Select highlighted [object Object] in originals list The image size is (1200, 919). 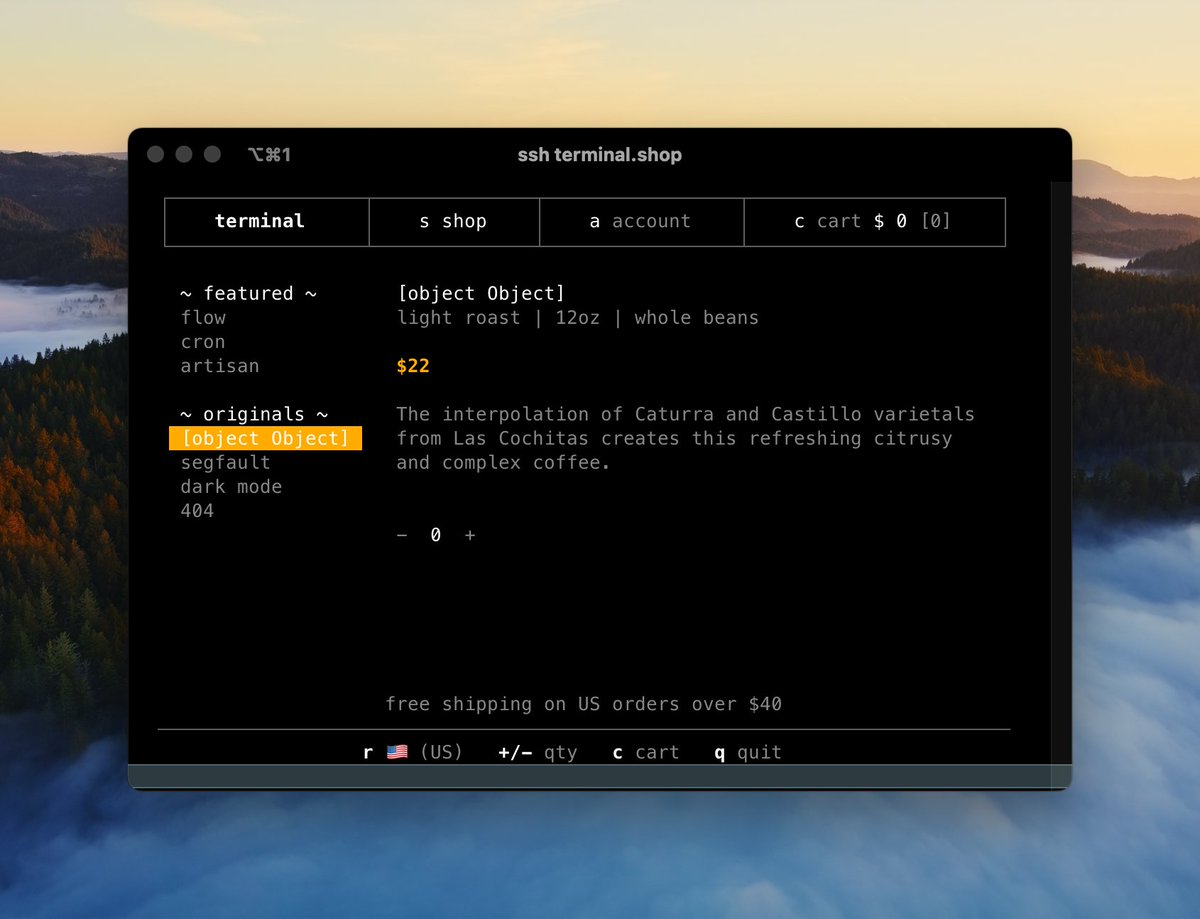(265, 438)
